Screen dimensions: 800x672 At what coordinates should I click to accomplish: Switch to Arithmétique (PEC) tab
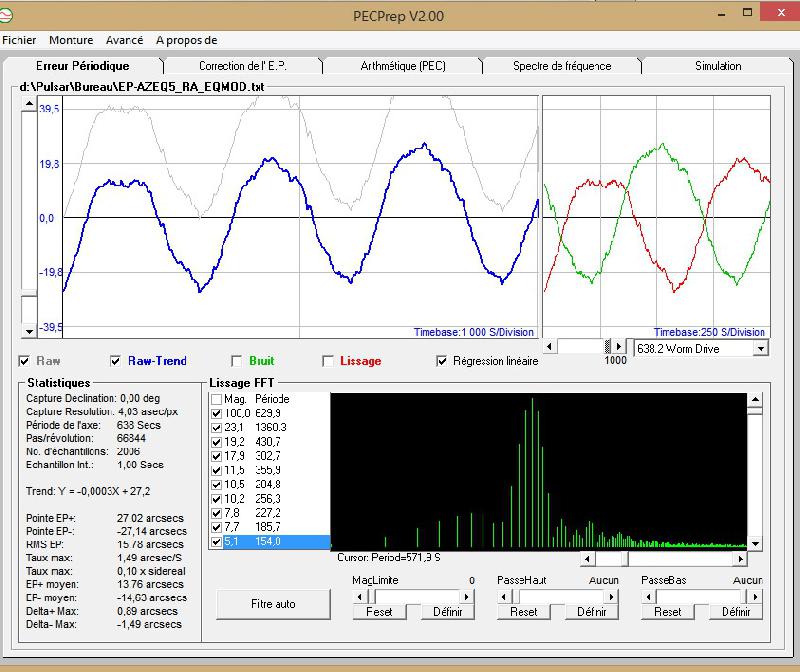(x=403, y=66)
